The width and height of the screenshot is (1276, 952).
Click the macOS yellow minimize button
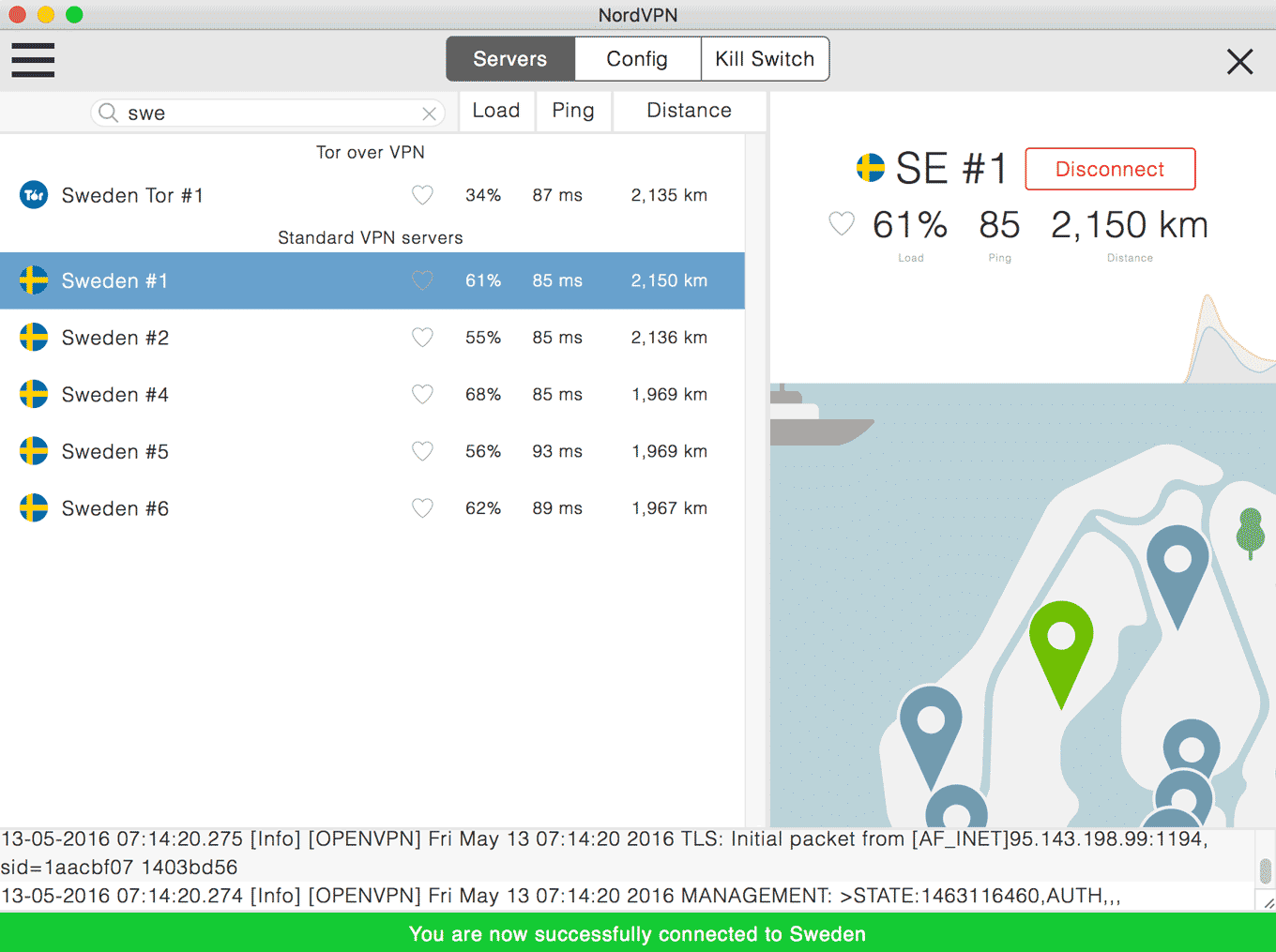click(x=46, y=14)
